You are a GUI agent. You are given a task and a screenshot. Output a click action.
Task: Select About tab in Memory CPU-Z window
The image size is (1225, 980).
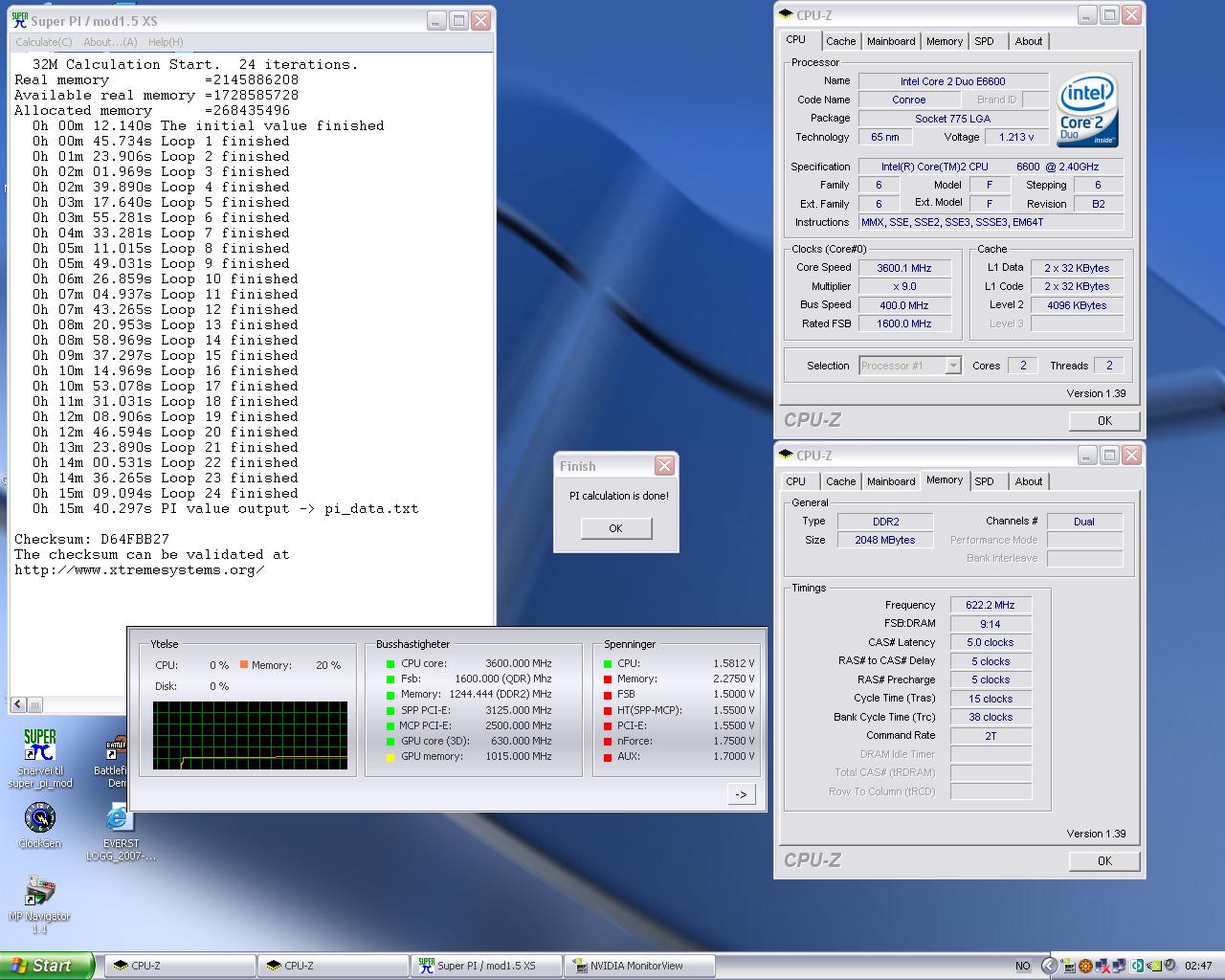pyautogui.click(x=1029, y=481)
